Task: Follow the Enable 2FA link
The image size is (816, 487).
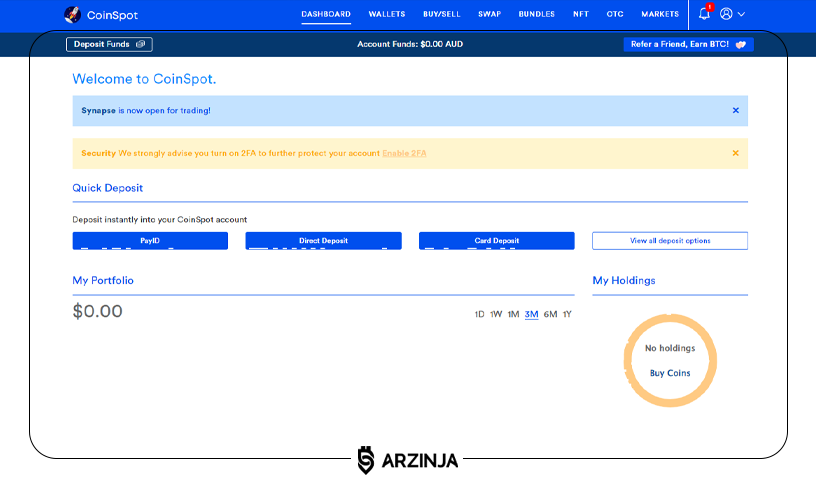Action: click(404, 153)
